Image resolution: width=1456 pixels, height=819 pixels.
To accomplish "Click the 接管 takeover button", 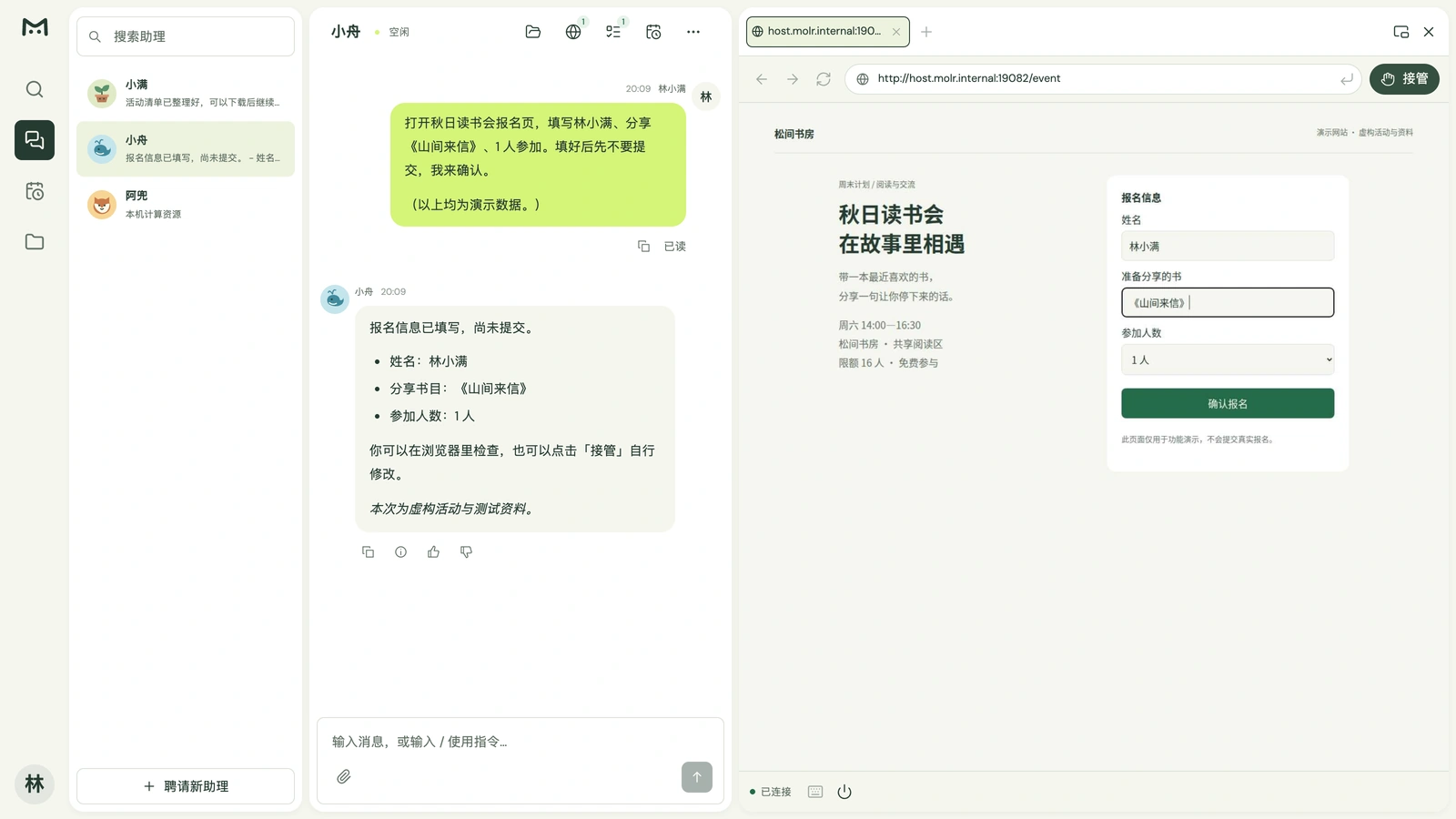I will (x=1404, y=79).
